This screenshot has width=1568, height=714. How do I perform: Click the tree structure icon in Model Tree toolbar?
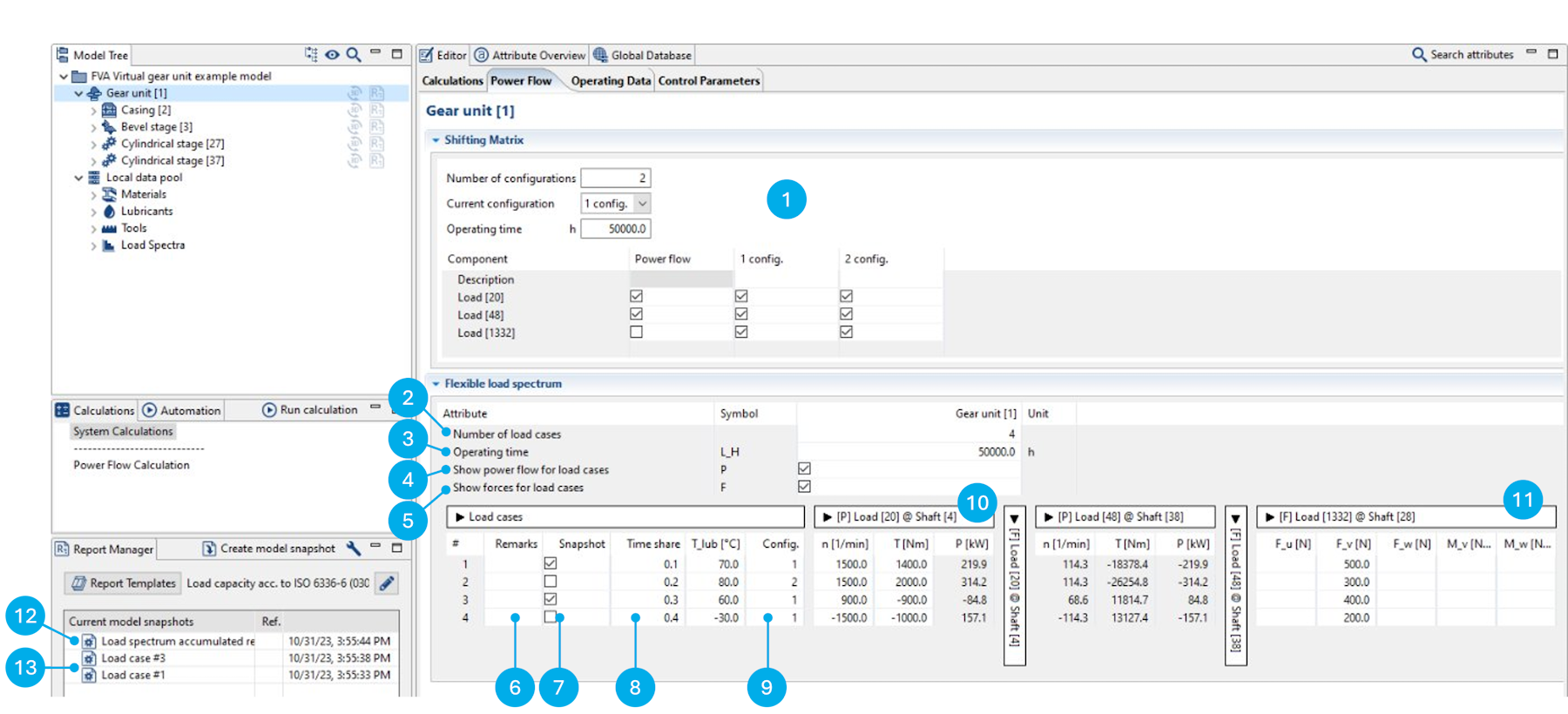(x=311, y=55)
